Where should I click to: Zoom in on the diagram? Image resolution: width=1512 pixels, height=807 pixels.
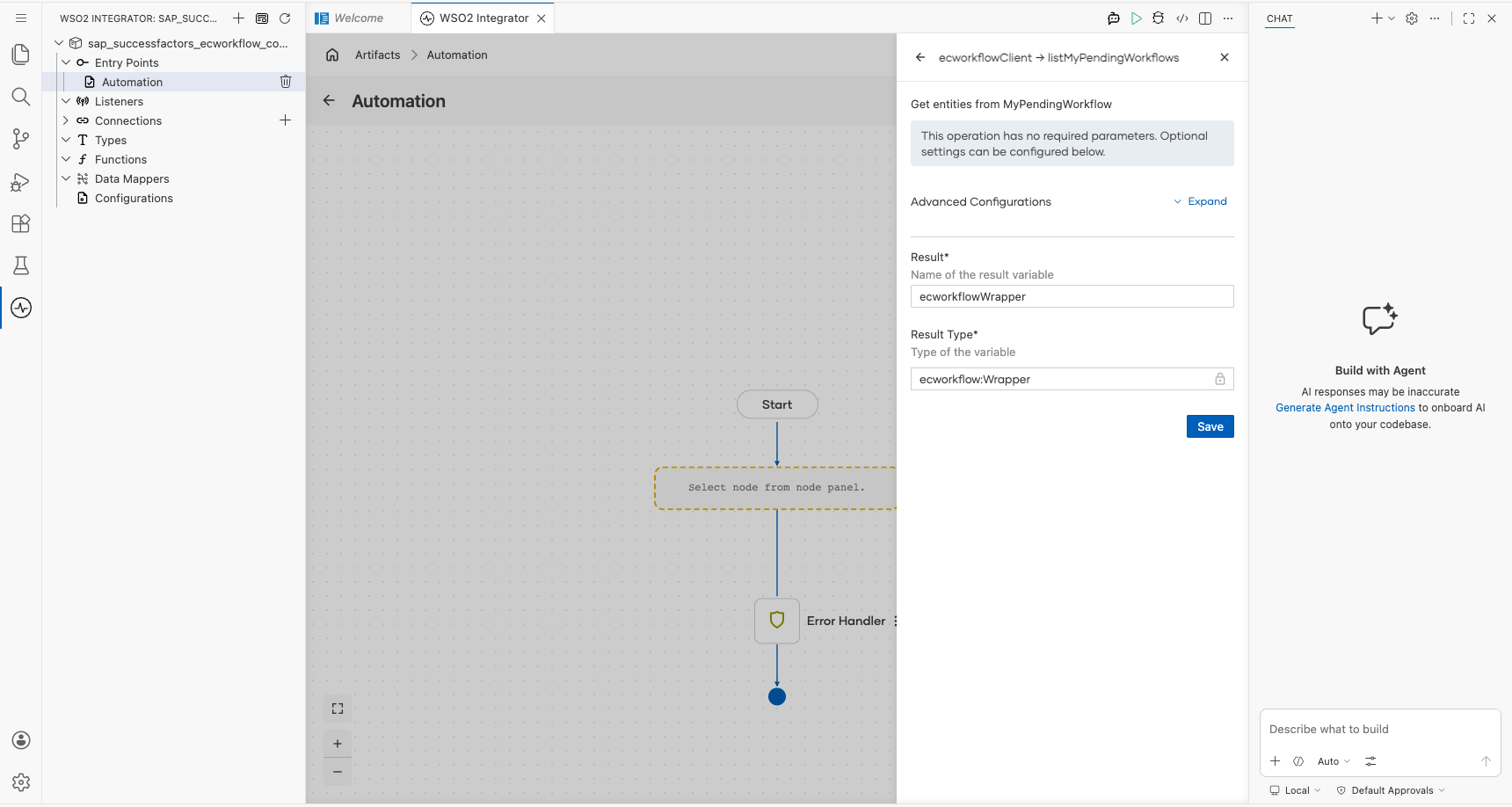click(338, 744)
